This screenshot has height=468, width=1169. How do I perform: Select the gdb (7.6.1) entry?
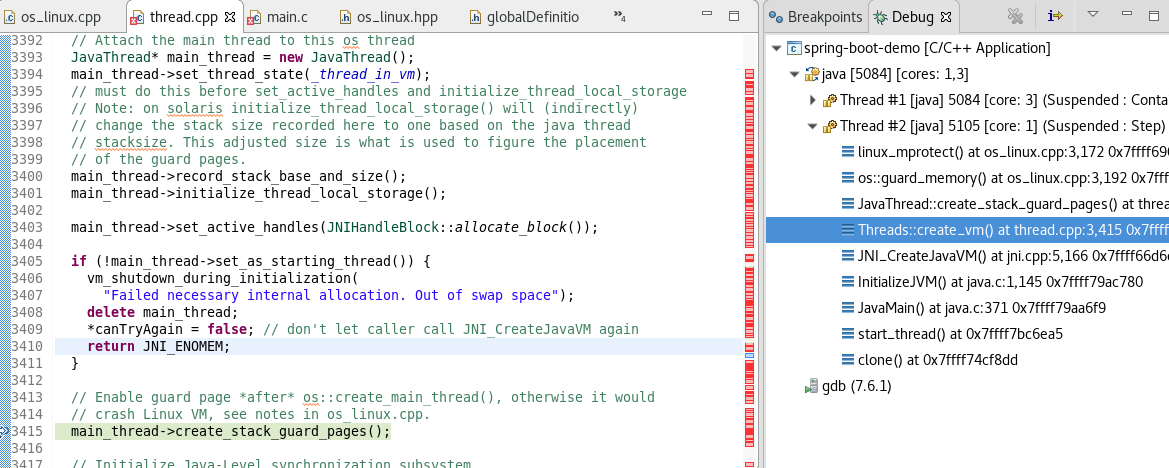pyautogui.click(x=857, y=385)
